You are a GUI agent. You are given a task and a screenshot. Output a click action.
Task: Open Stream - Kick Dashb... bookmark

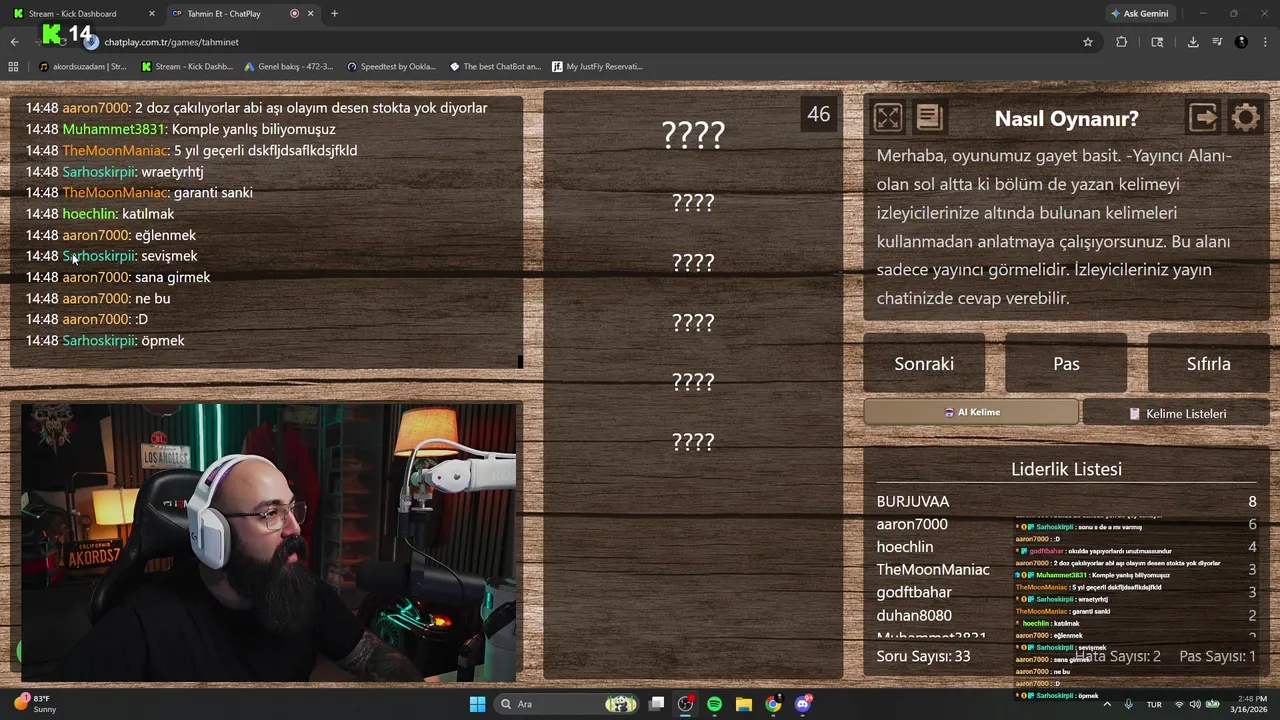187,67
